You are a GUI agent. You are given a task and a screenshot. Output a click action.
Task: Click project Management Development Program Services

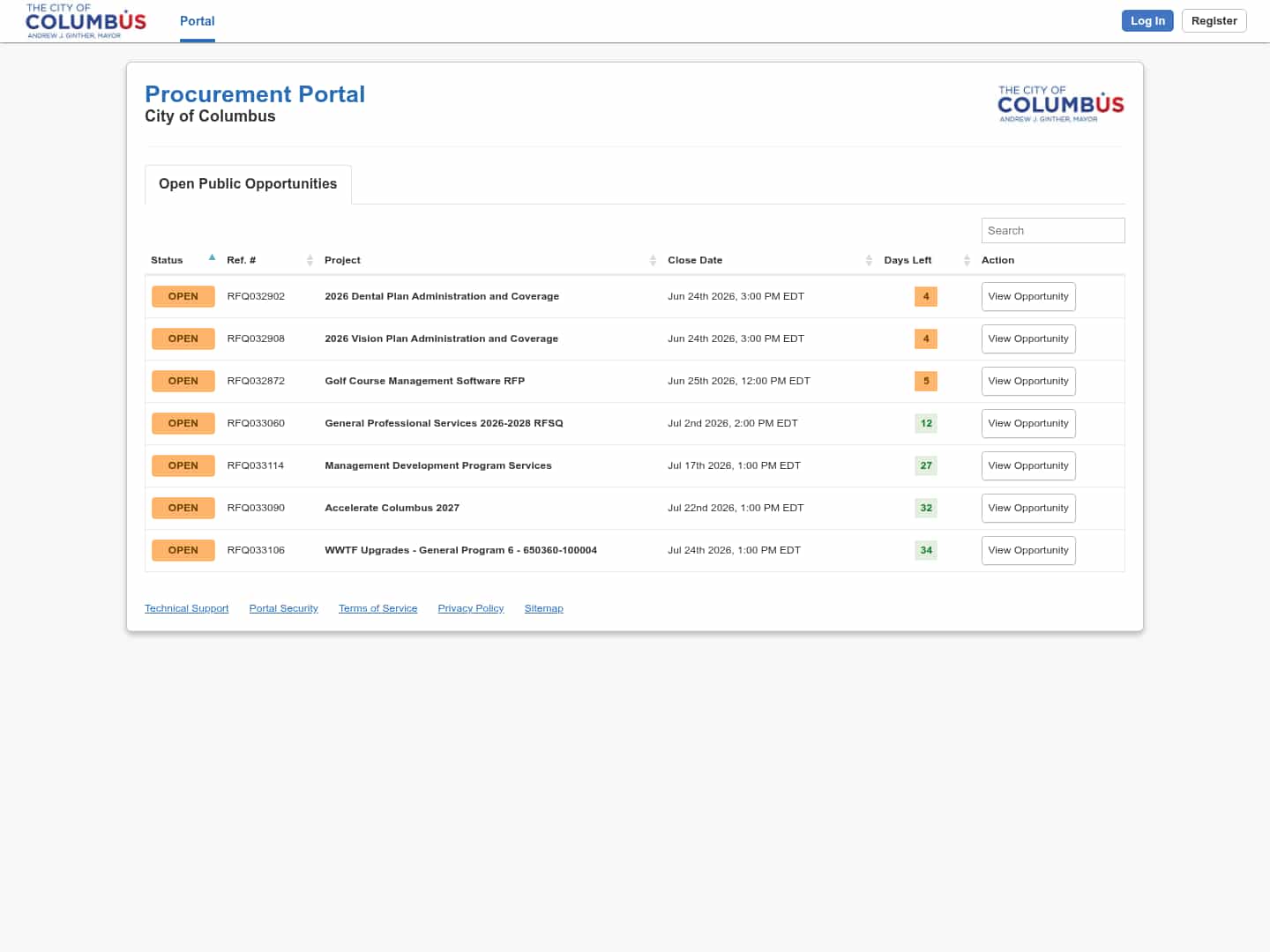point(438,465)
